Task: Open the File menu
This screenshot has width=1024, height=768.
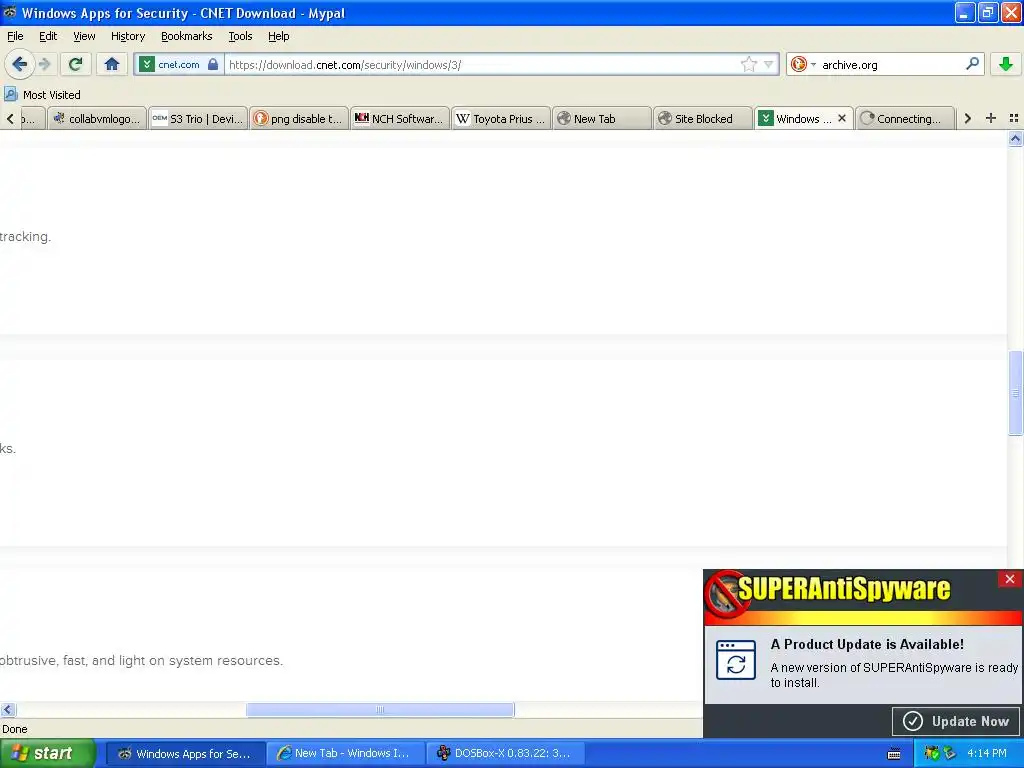Action: [x=15, y=36]
